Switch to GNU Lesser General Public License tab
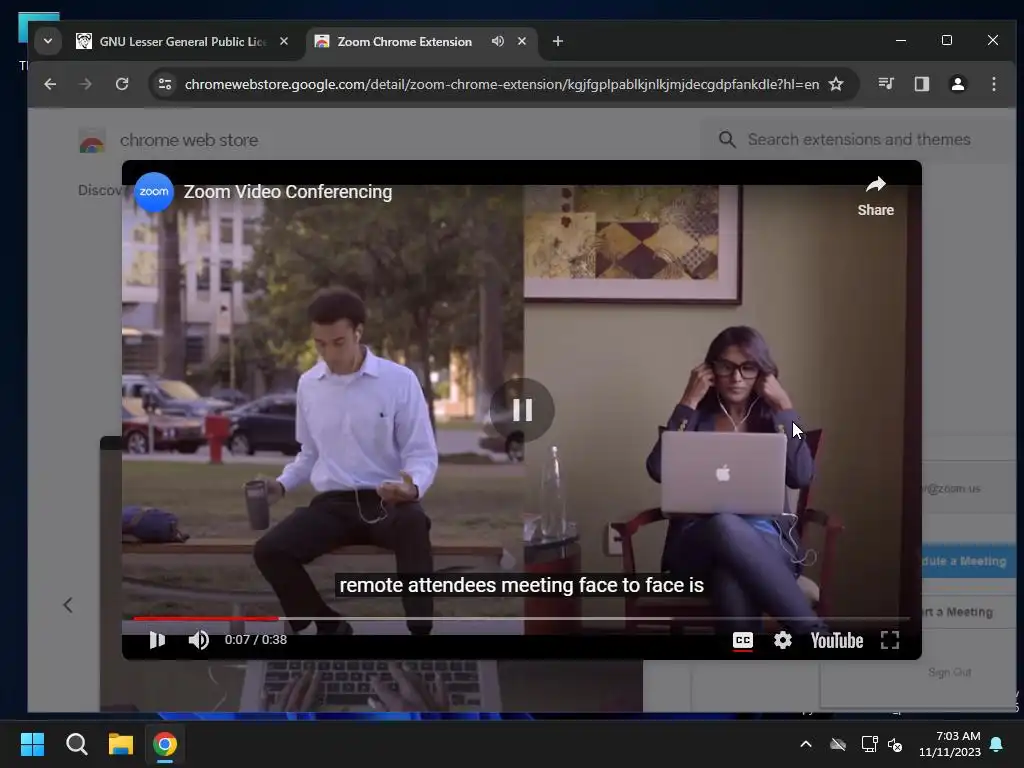Image resolution: width=1024 pixels, height=768 pixels. point(183,42)
